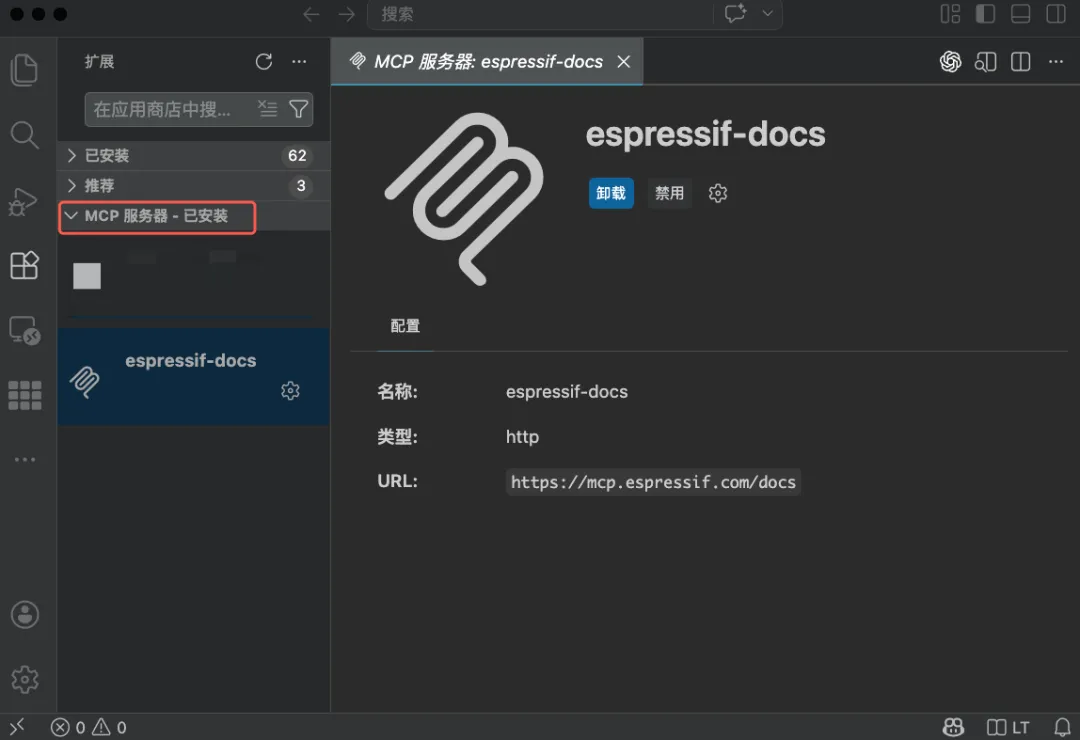Toggle the primary side bar
The width and height of the screenshot is (1080, 740).
point(985,14)
